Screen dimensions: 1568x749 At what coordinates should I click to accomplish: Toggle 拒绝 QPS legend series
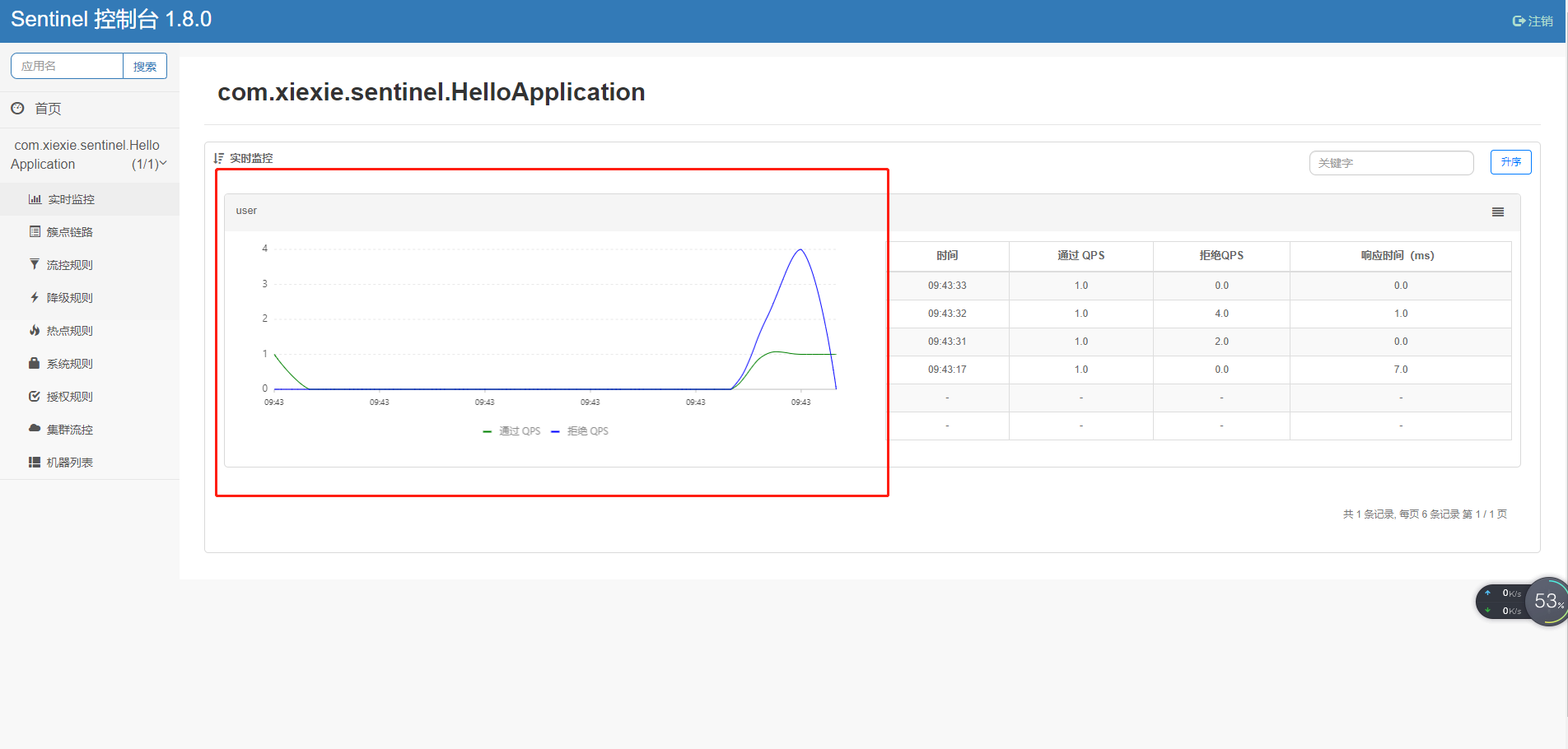580,431
